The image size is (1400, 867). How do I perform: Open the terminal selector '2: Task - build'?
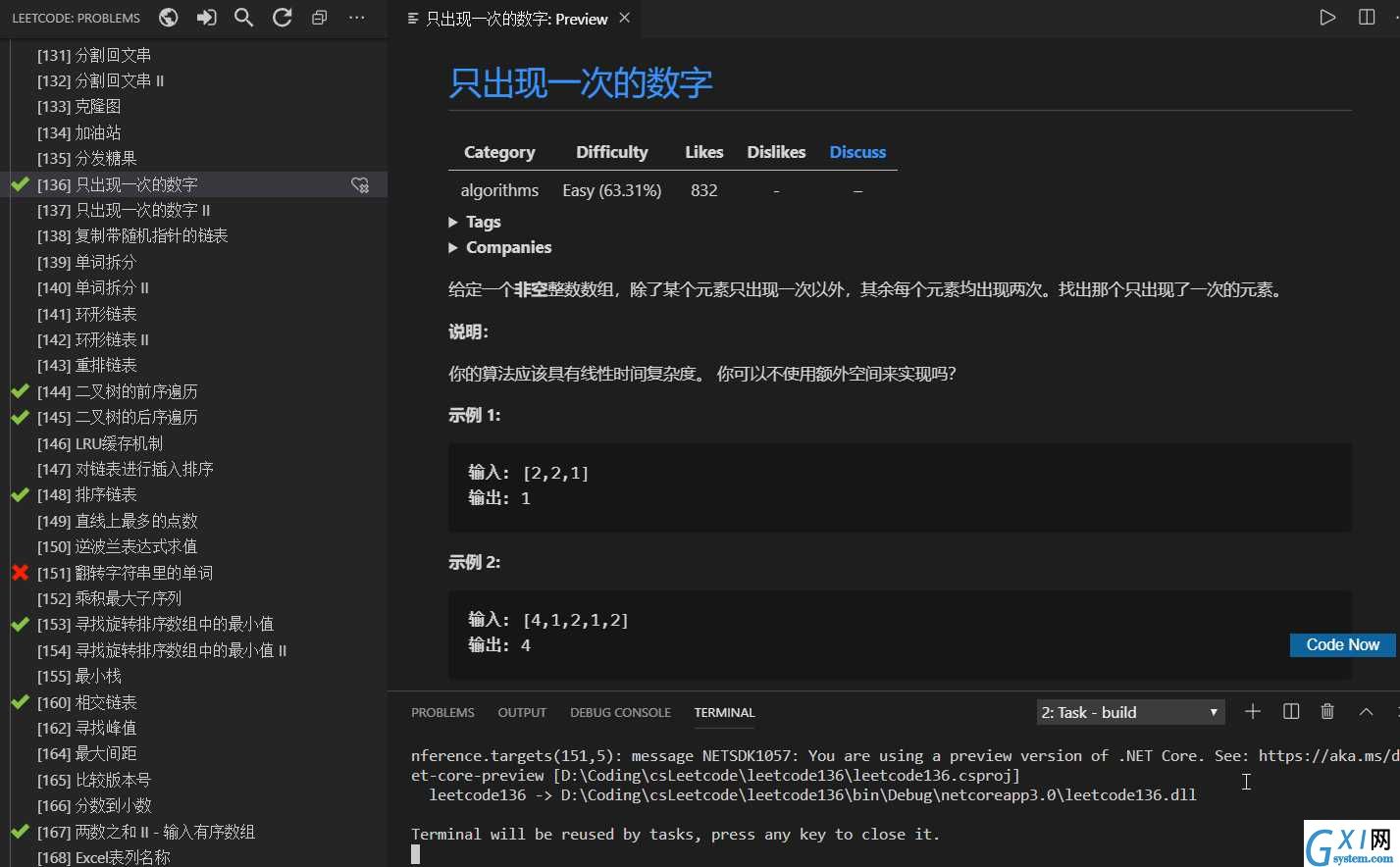(1130, 712)
